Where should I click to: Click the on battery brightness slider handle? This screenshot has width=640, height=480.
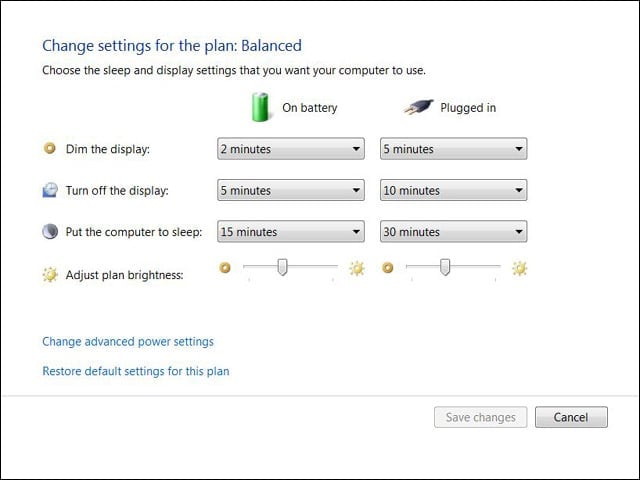pos(282,267)
